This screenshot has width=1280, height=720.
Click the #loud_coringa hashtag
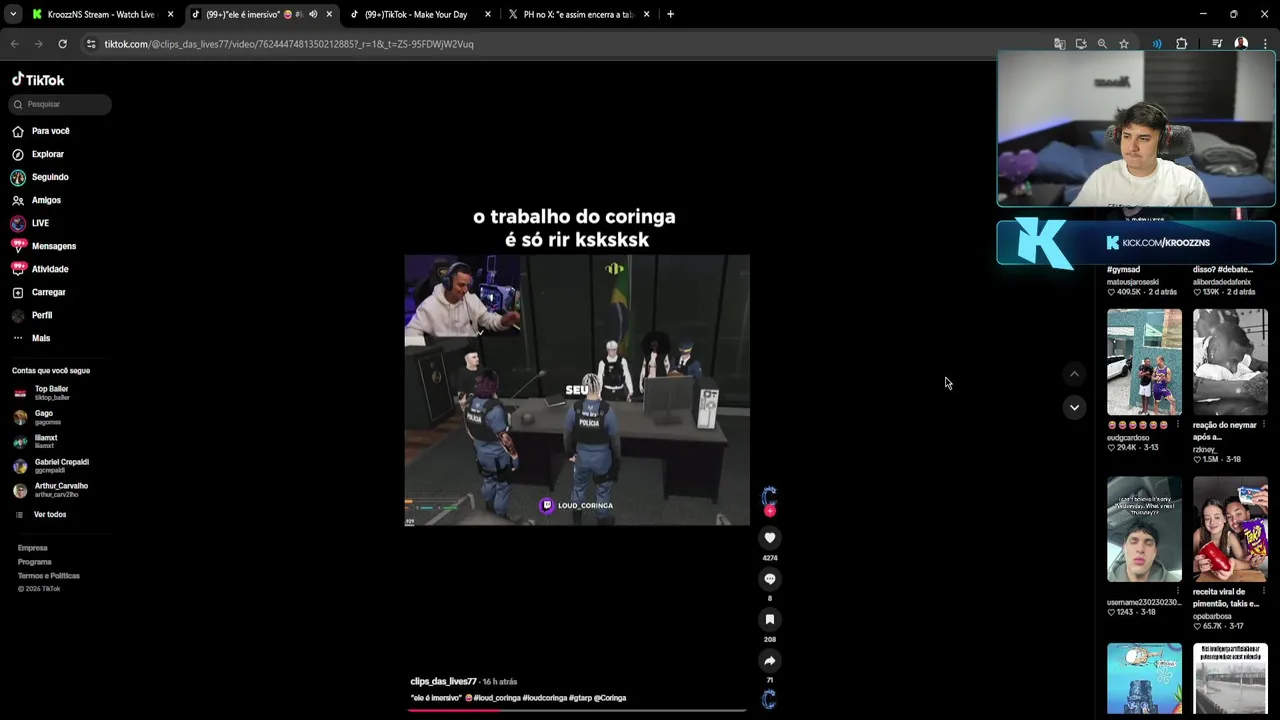(497, 698)
